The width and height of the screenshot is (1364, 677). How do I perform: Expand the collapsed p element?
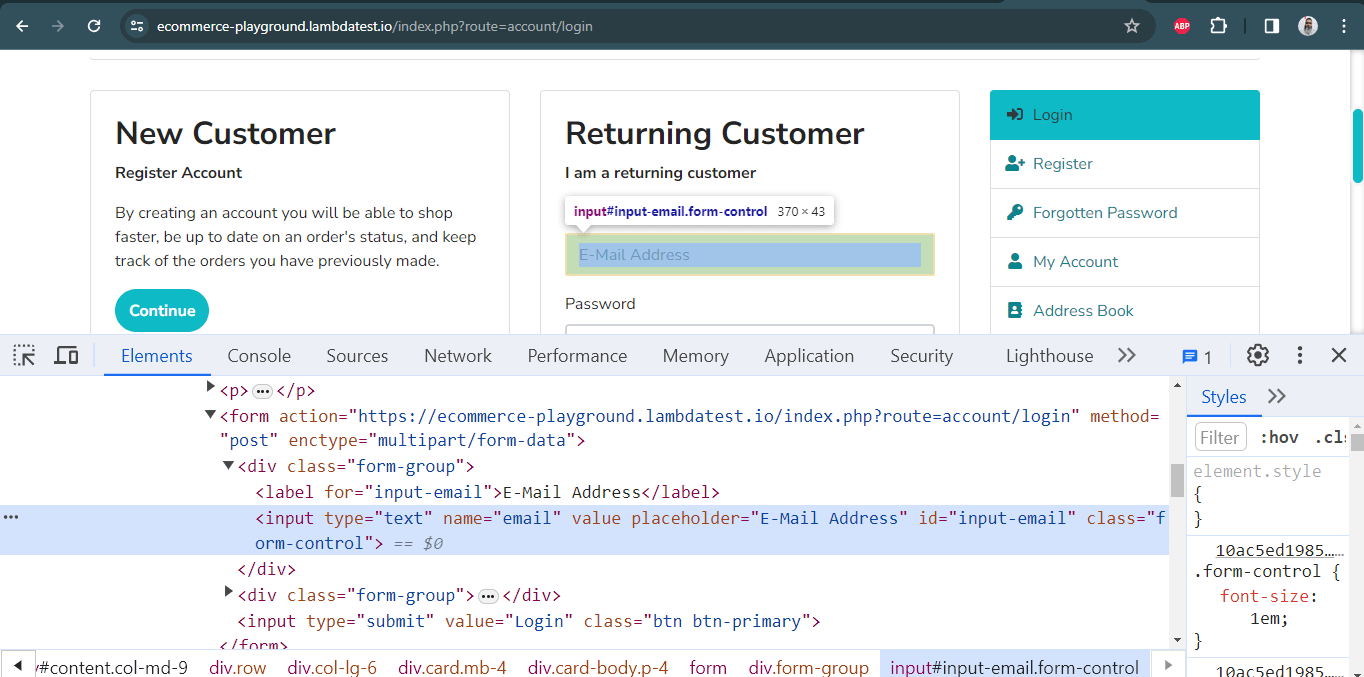point(210,390)
